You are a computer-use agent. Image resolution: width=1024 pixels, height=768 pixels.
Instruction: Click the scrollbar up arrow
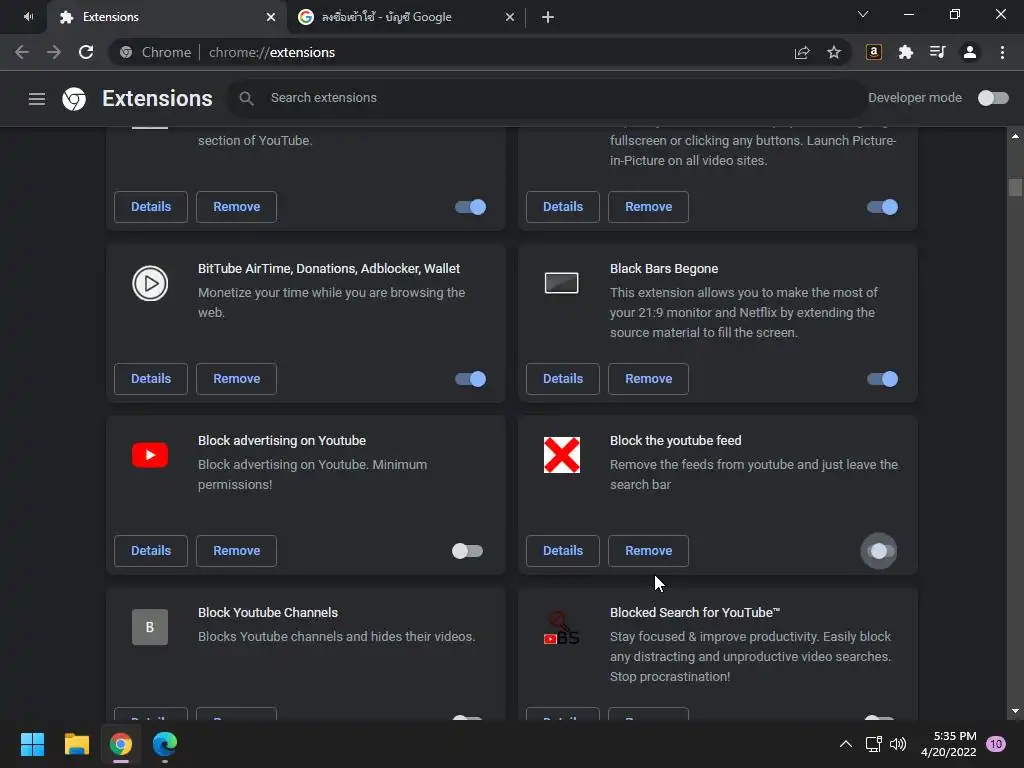pyautogui.click(x=1015, y=136)
